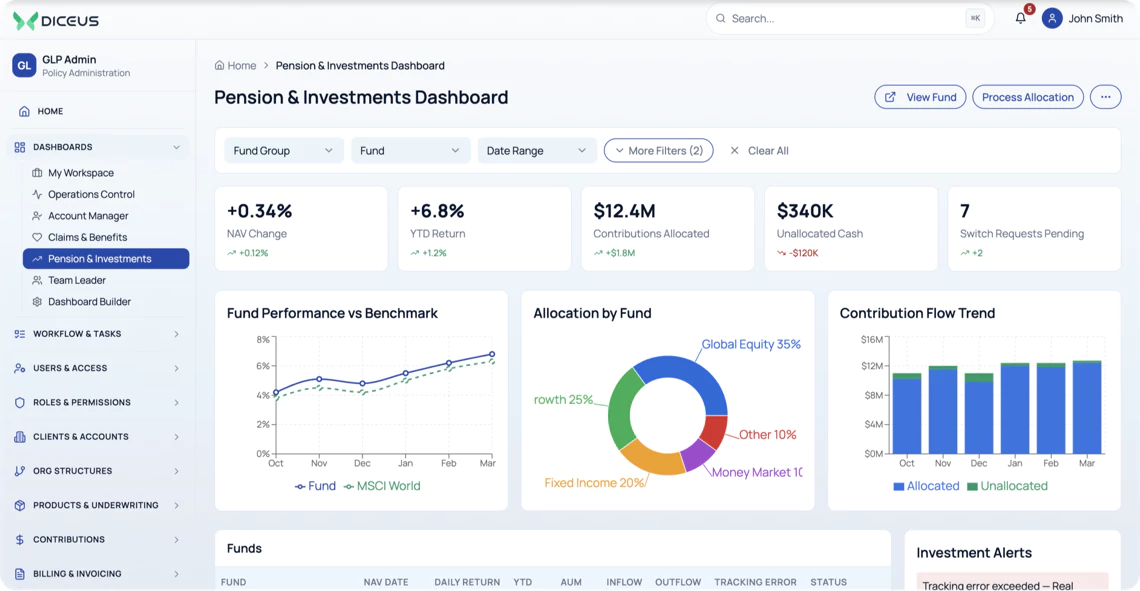Screen dimensions: 1140x591
Task: Click the search magnifier icon
Action: (x=720, y=18)
